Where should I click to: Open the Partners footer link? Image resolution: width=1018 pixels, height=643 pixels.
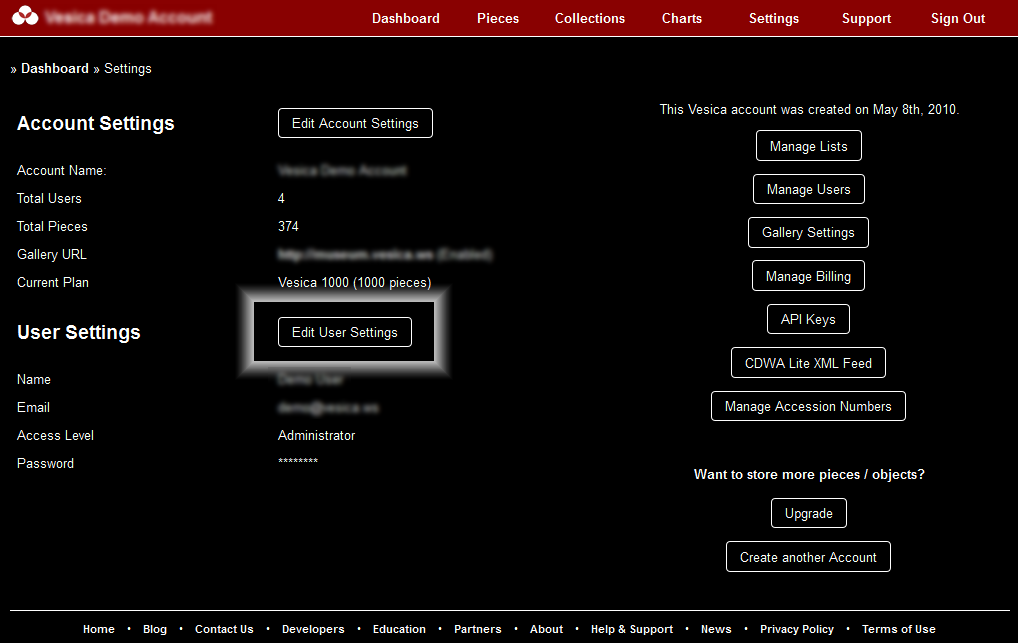[478, 629]
